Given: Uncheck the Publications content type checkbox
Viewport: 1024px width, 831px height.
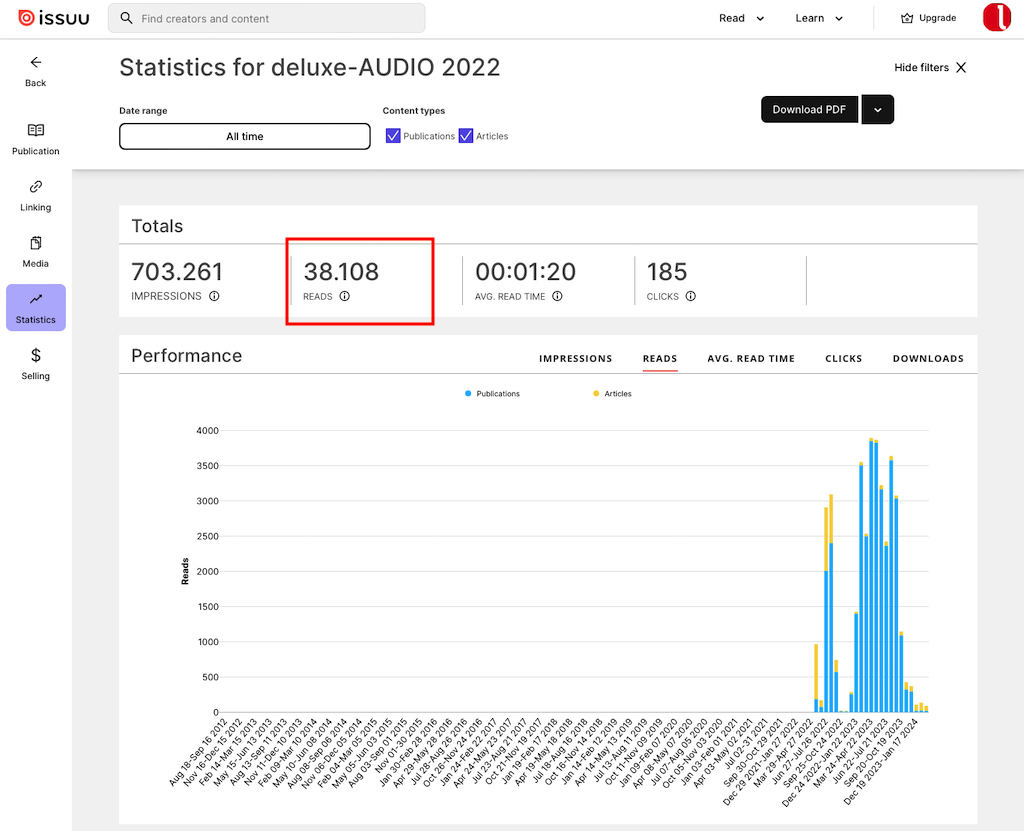Looking at the screenshot, I should point(393,136).
